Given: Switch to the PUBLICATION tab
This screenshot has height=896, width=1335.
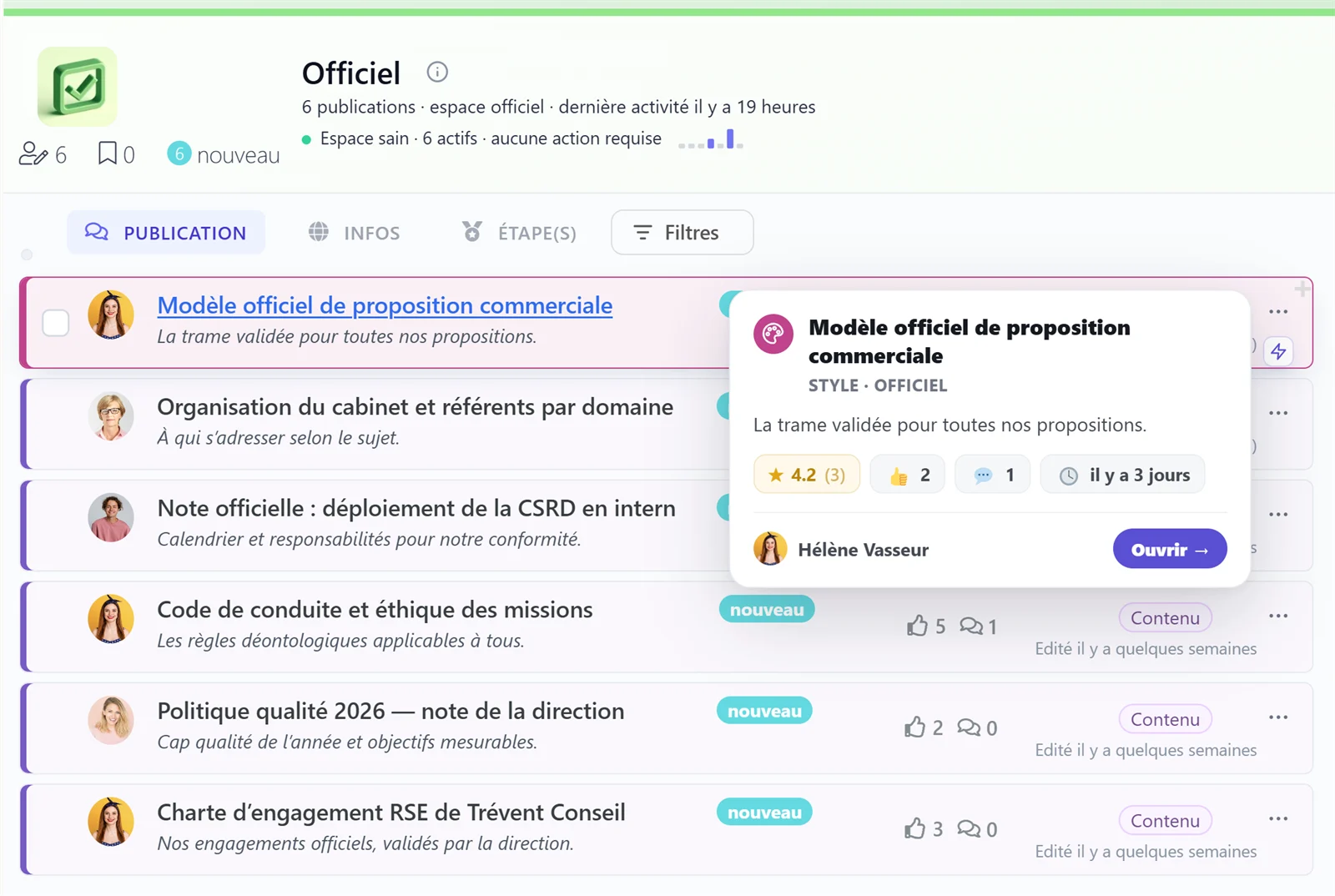Looking at the screenshot, I should tap(166, 233).
